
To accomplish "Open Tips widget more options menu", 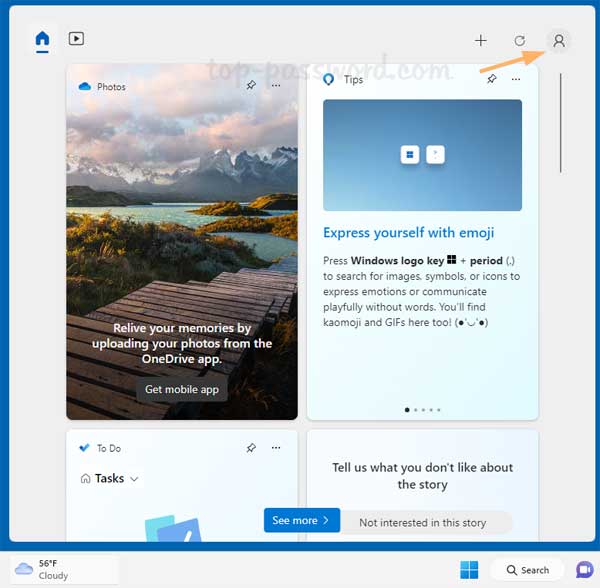I will [517, 79].
